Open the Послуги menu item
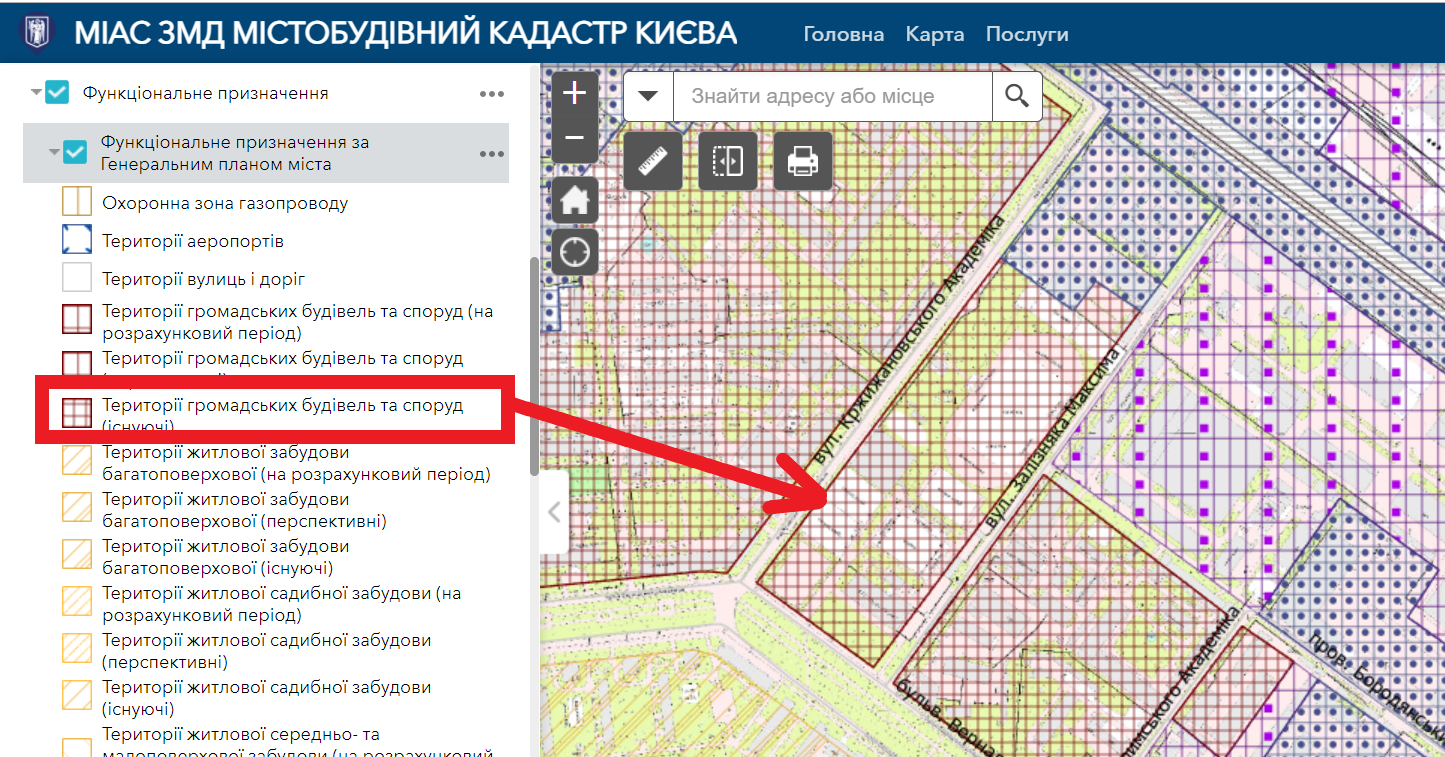Screen dimensions: 1445x757 pyautogui.click(x=1027, y=34)
